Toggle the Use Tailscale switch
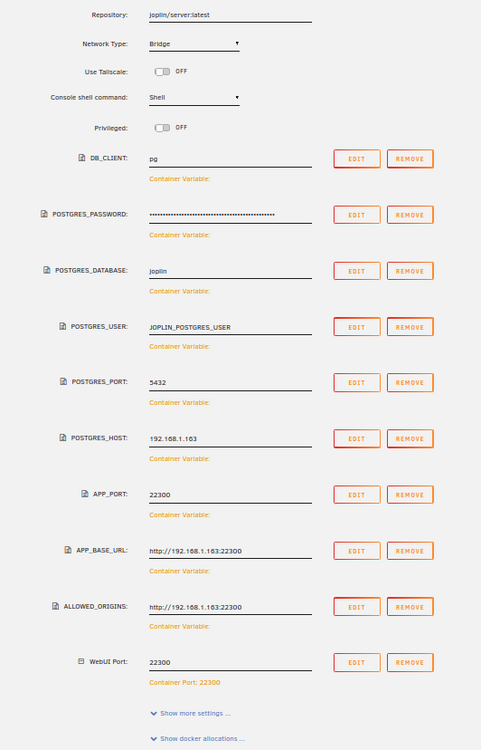This screenshot has height=750, width=481. pyautogui.click(x=162, y=72)
